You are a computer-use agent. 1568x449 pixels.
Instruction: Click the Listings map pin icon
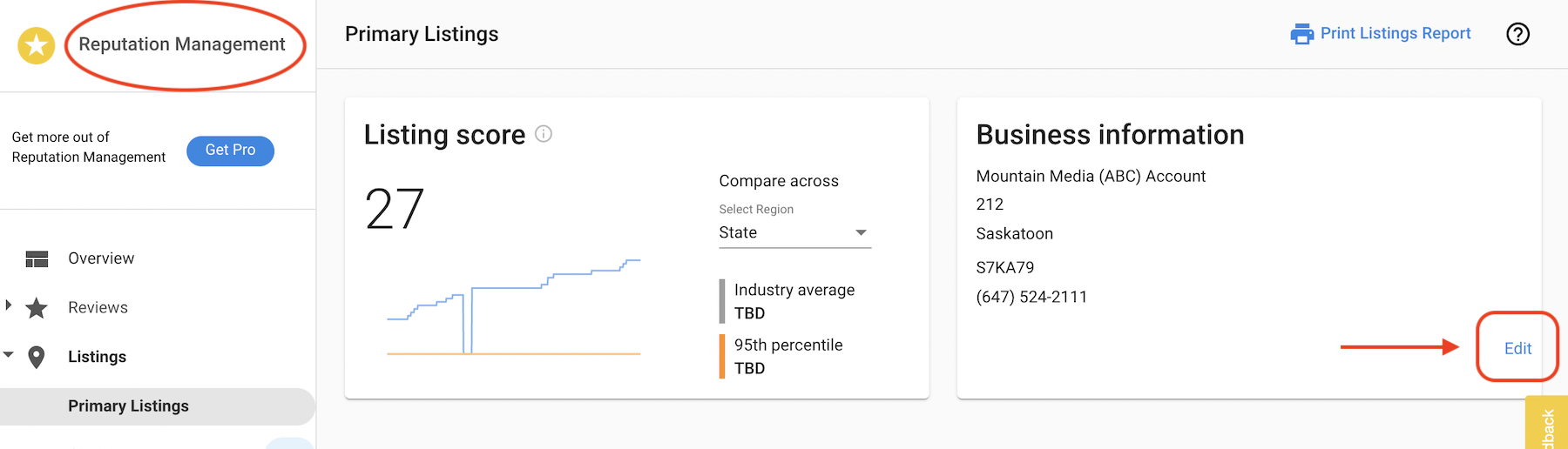coord(37,357)
